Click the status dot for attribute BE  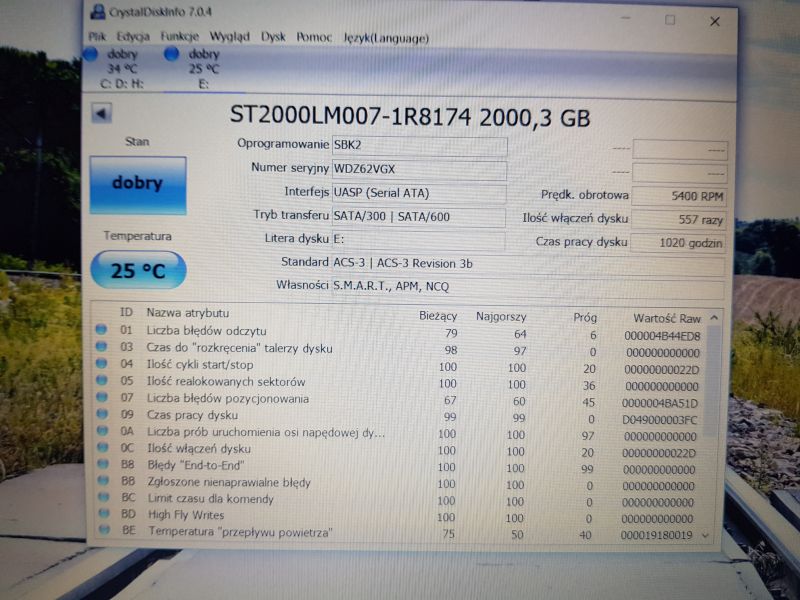(104, 530)
